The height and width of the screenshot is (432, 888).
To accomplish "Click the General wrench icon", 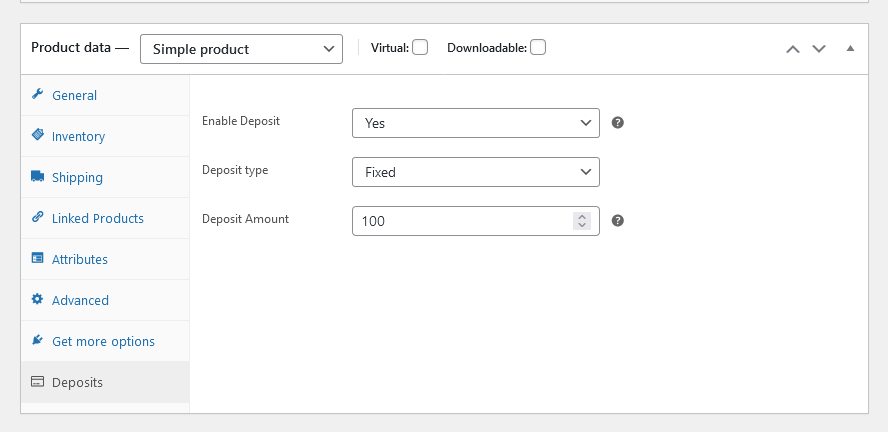I will pyautogui.click(x=37, y=94).
